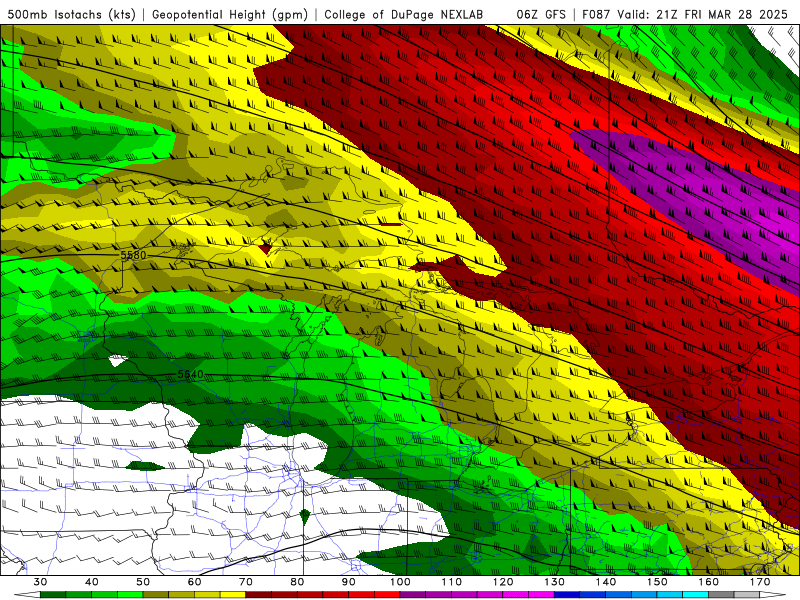This screenshot has width=800, height=600.
Task: Click the 'Geopotential Height (gpm)' header text
Action: coord(230,14)
